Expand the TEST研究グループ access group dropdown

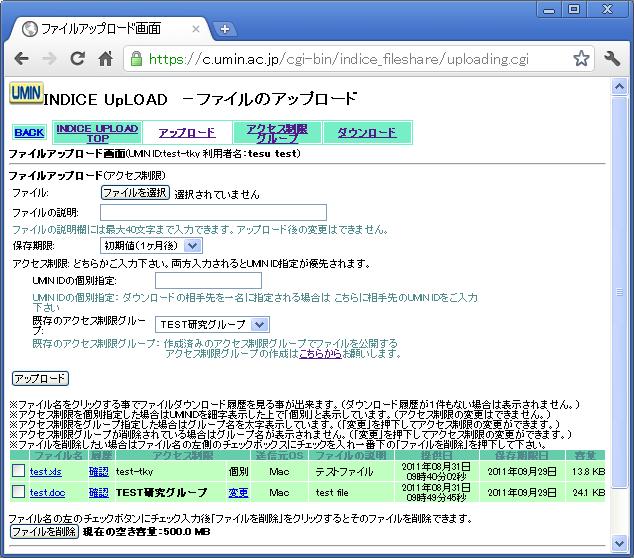211,324
